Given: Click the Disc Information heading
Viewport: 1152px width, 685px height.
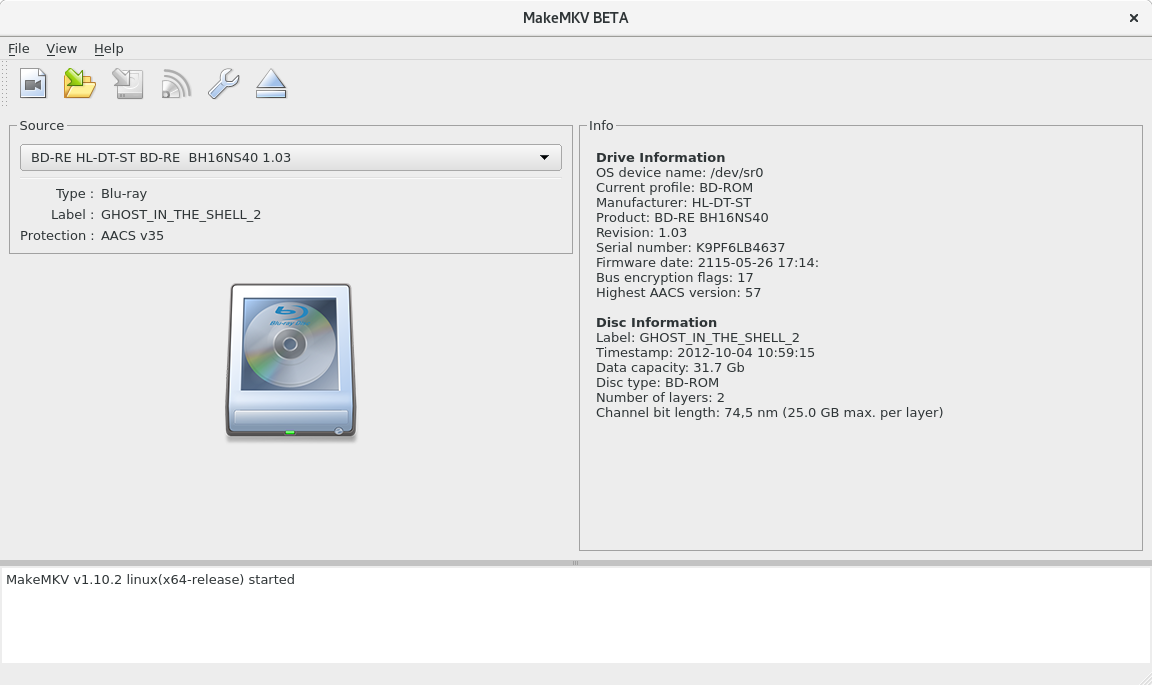Looking at the screenshot, I should point(656,322).
